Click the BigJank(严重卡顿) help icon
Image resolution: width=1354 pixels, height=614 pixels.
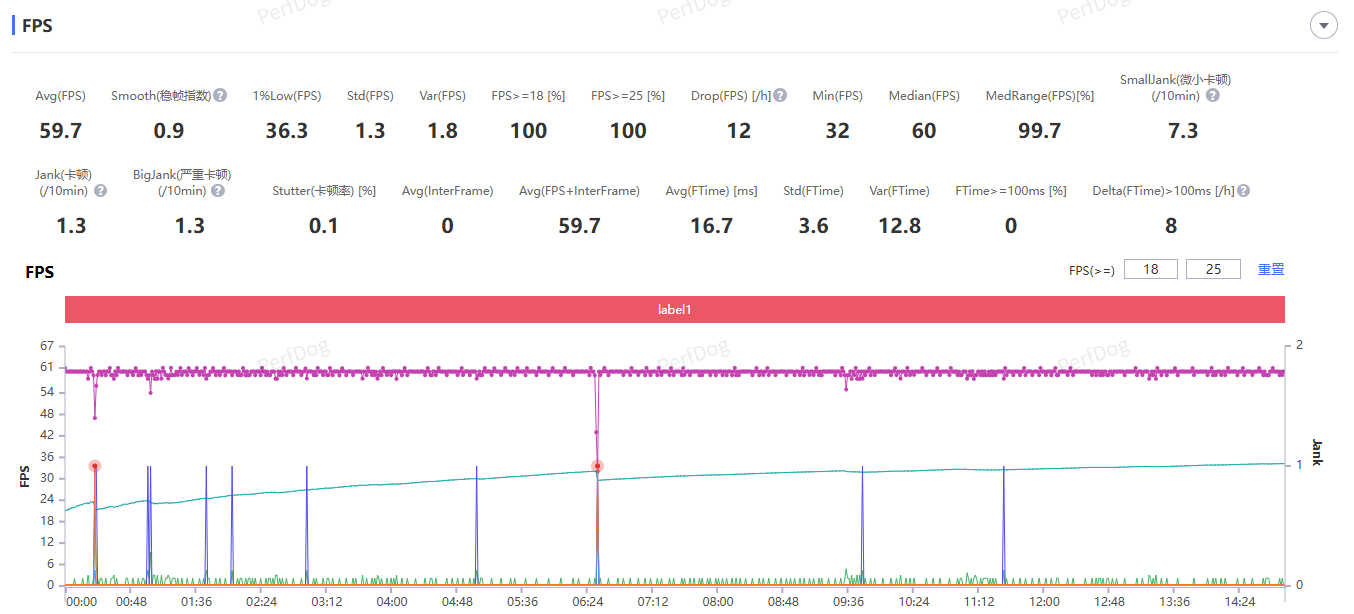(x=218, y=191)
